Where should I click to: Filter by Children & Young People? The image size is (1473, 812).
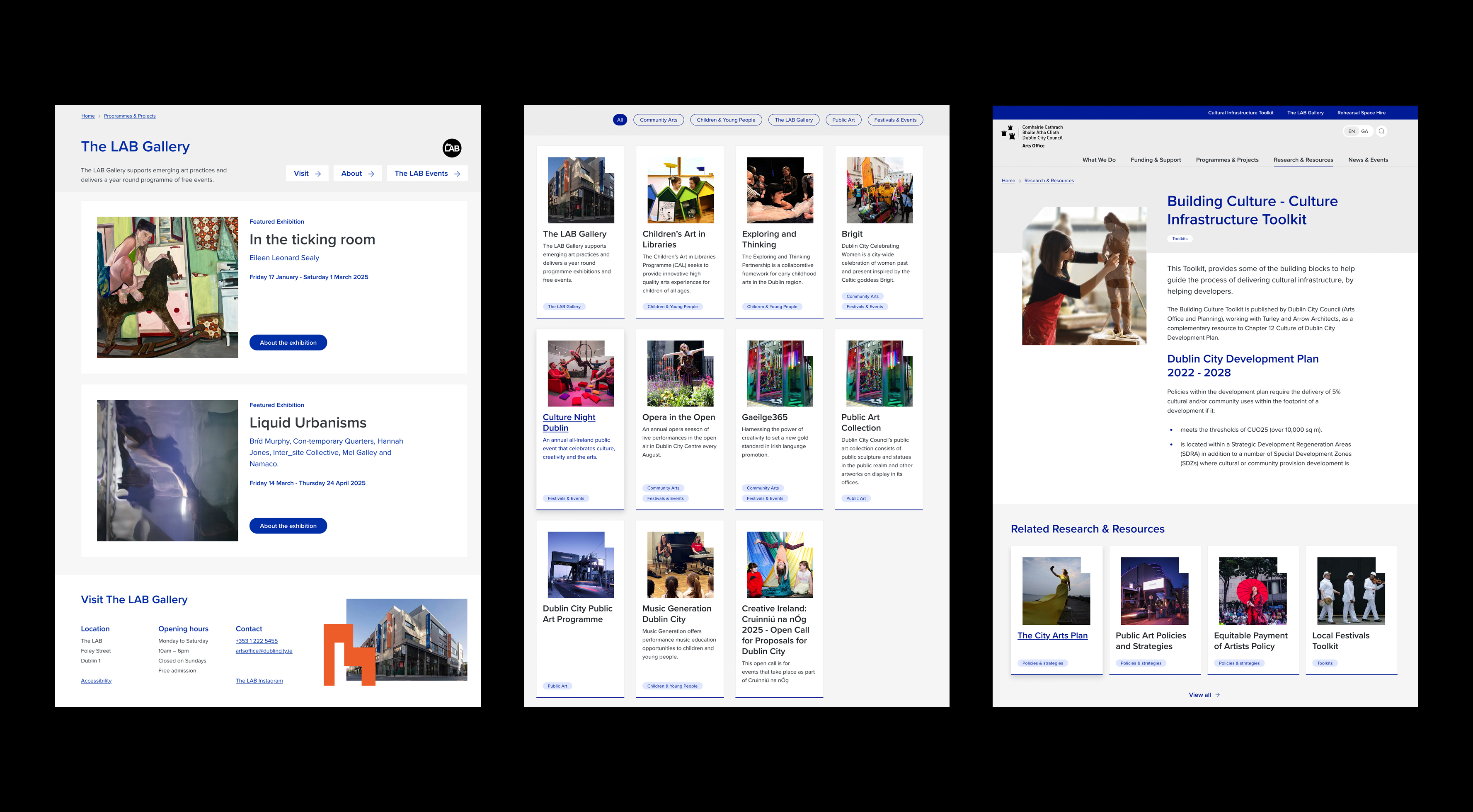[x=726, y=120]
